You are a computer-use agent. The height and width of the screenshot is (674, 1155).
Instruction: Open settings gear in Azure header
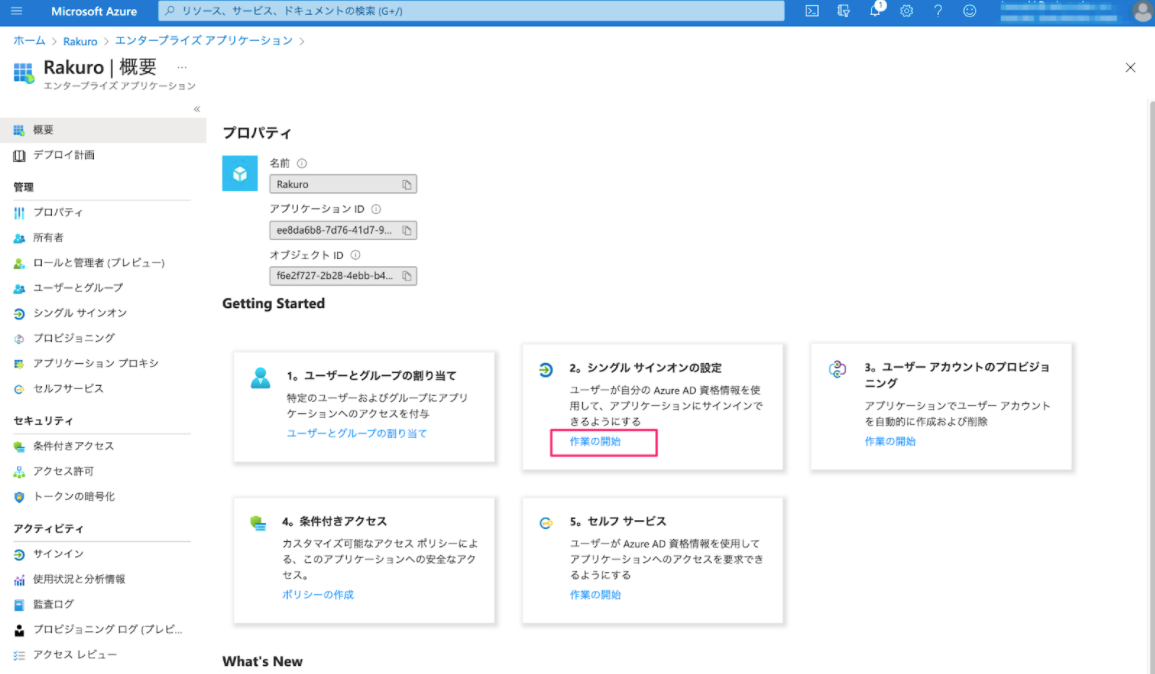[907, 11]
